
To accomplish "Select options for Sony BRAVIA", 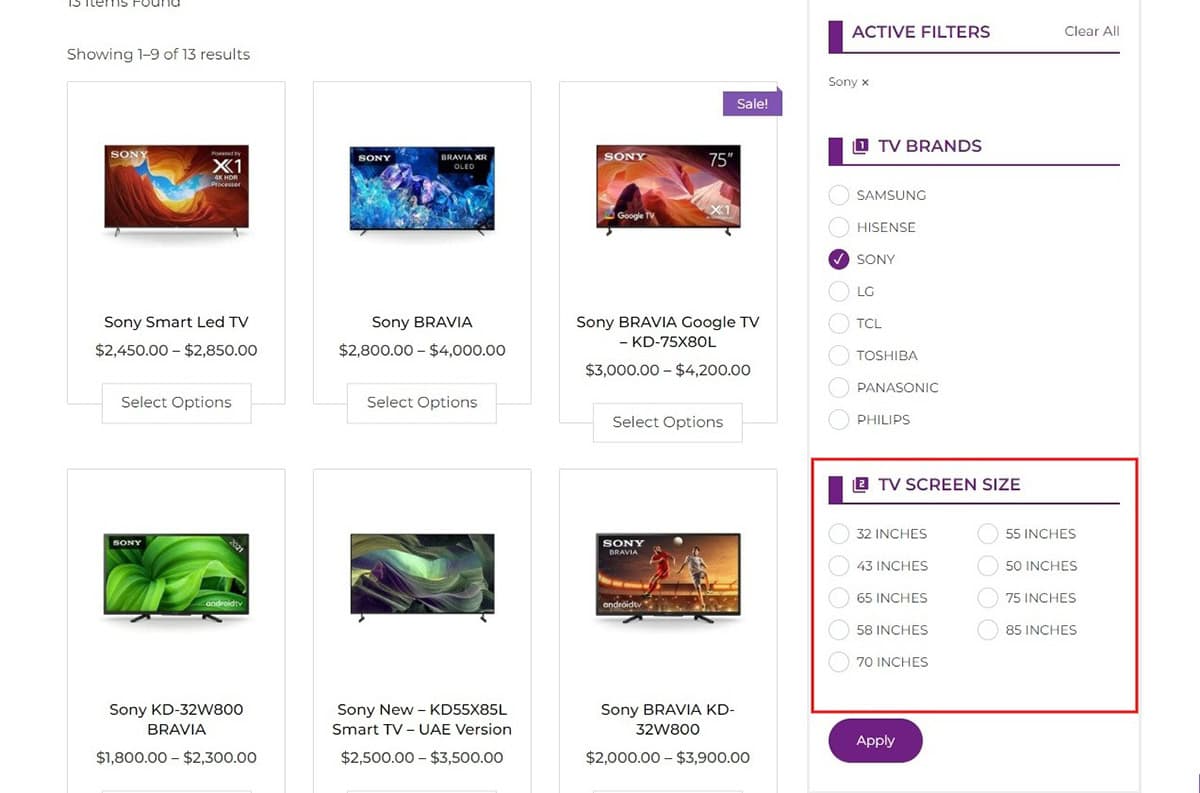I will 422,402.
